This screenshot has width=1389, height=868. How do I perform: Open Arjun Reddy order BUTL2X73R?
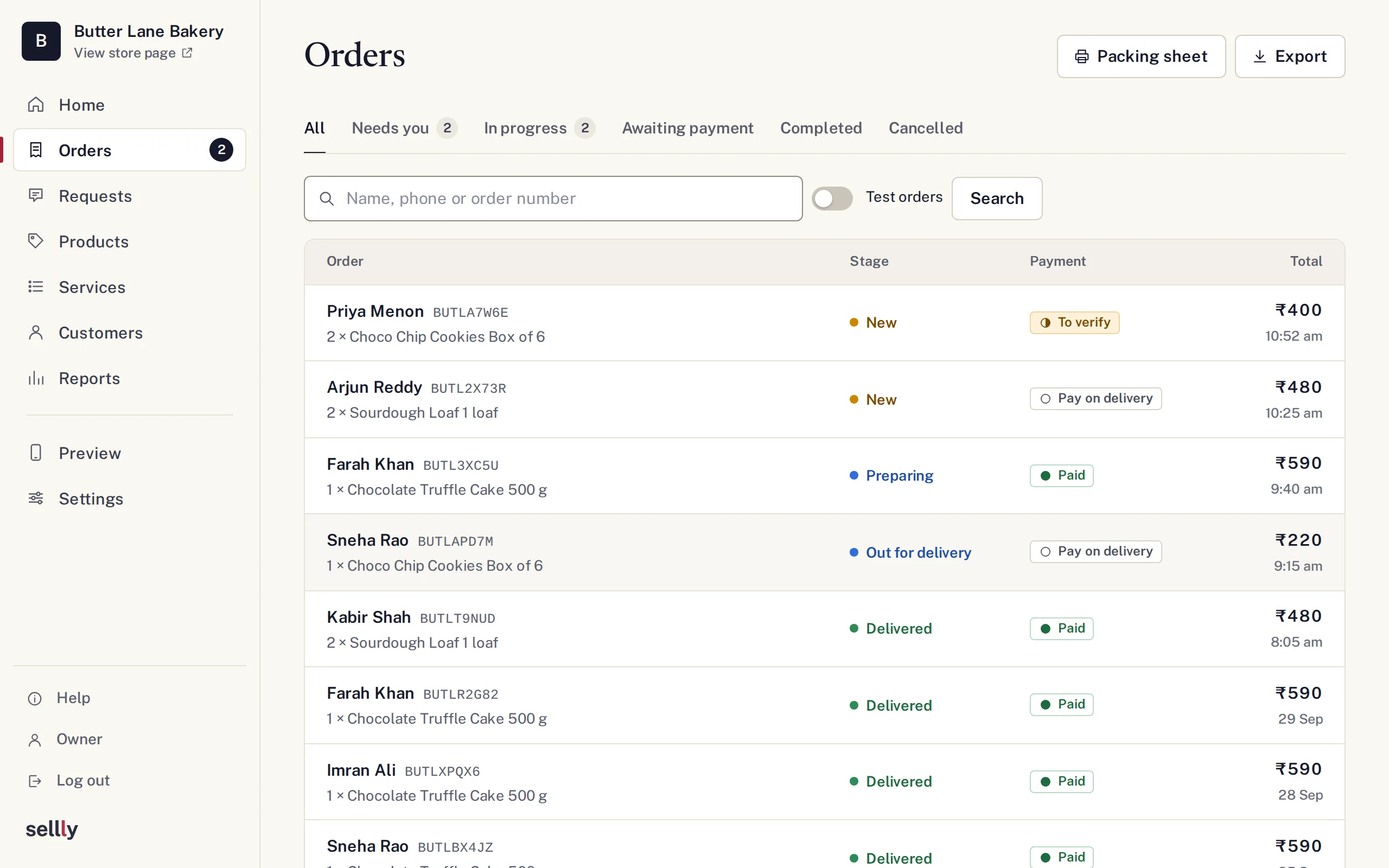coord(824,400)
